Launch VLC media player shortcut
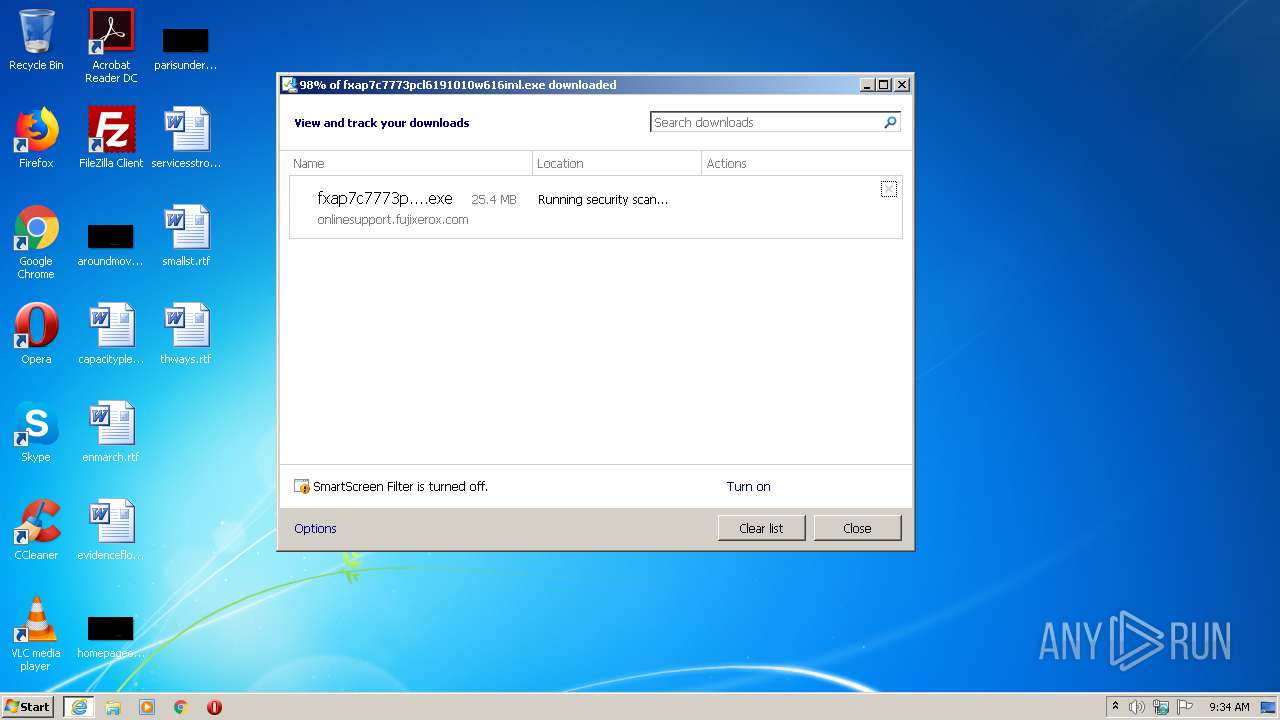This screenshot has width=1280, height=720. click(x=36, y=634)
